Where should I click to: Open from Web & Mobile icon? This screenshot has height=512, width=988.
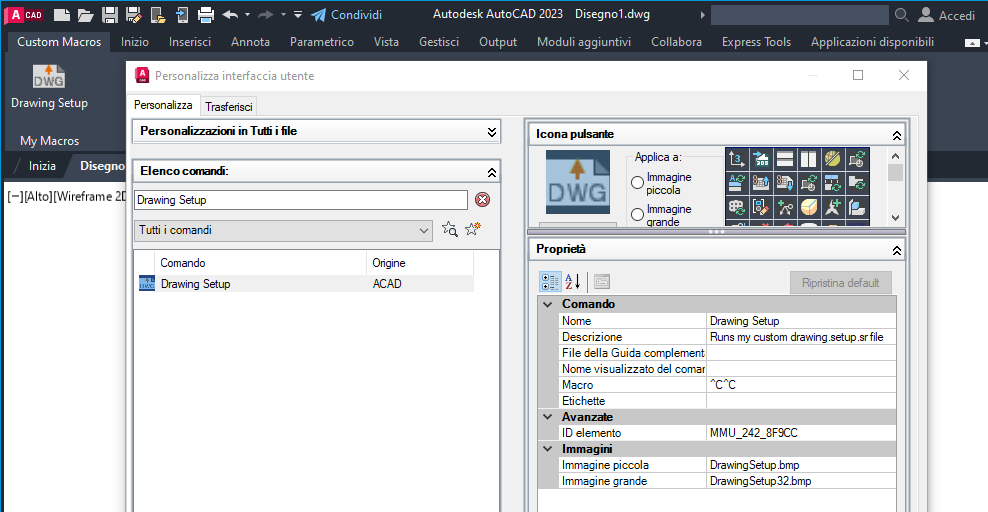click(158, 14)
